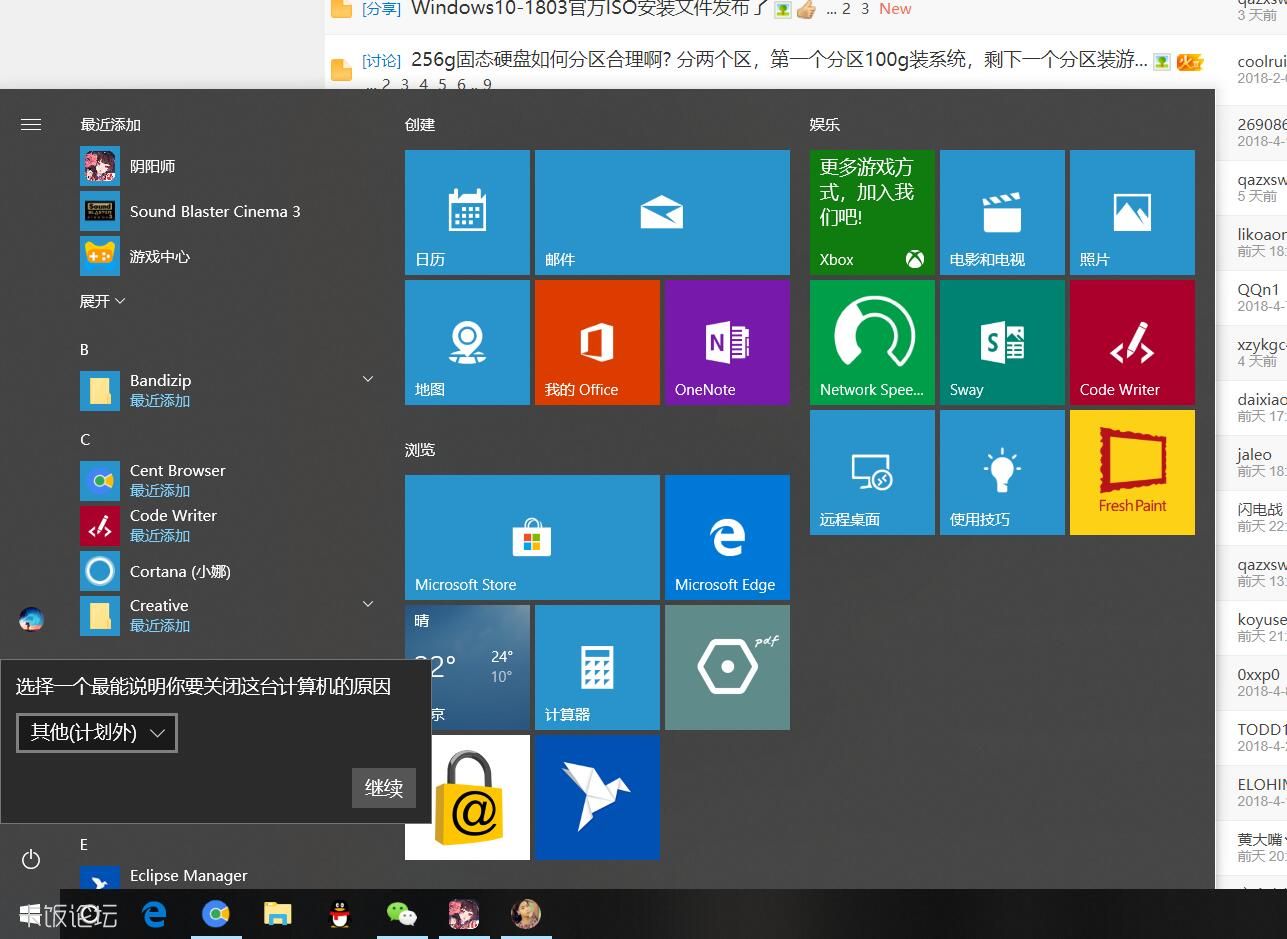Click the 创建 tile group title

(x=420, y=124)
